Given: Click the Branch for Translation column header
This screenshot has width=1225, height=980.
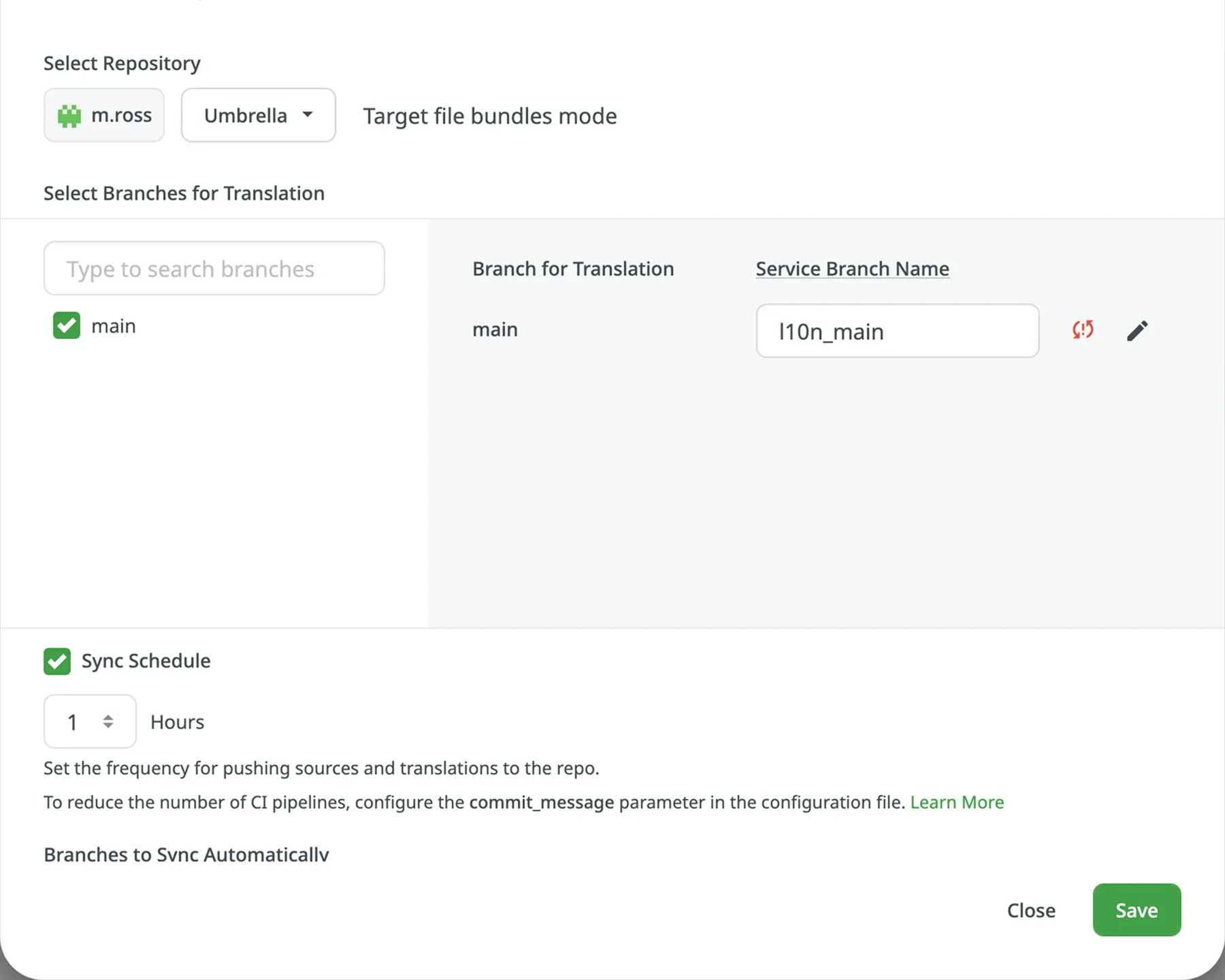Looking at the screenshot, I should pyautogui.click(x=573, y=268).
